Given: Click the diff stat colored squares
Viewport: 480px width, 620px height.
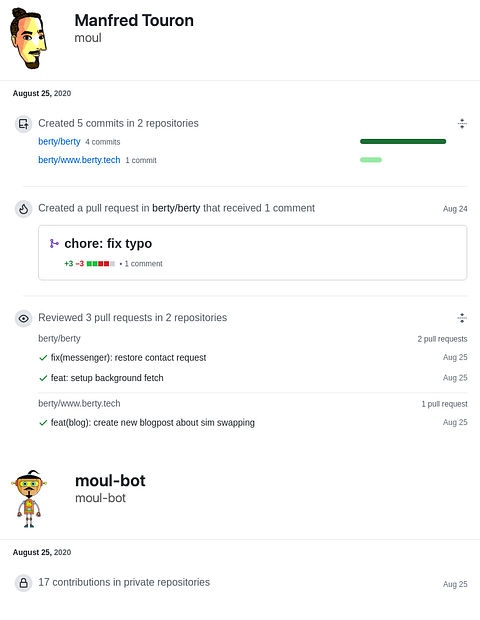Looking at the screenshot, I should [x=101, y=264].
